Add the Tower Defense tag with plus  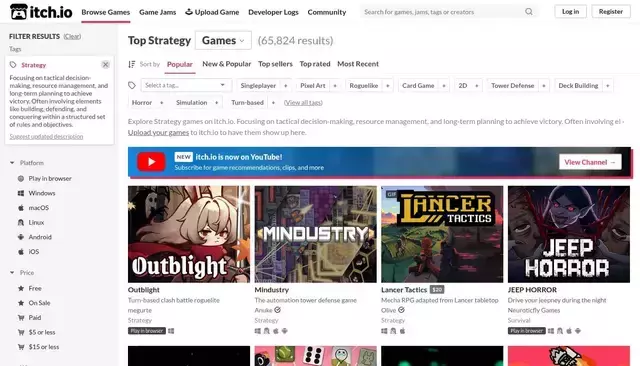(544, 86)
